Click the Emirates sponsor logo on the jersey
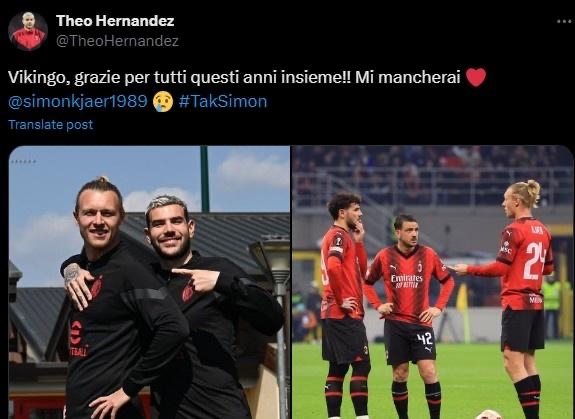This screenshot has height=419, width=575. click(x=406, y=281)
